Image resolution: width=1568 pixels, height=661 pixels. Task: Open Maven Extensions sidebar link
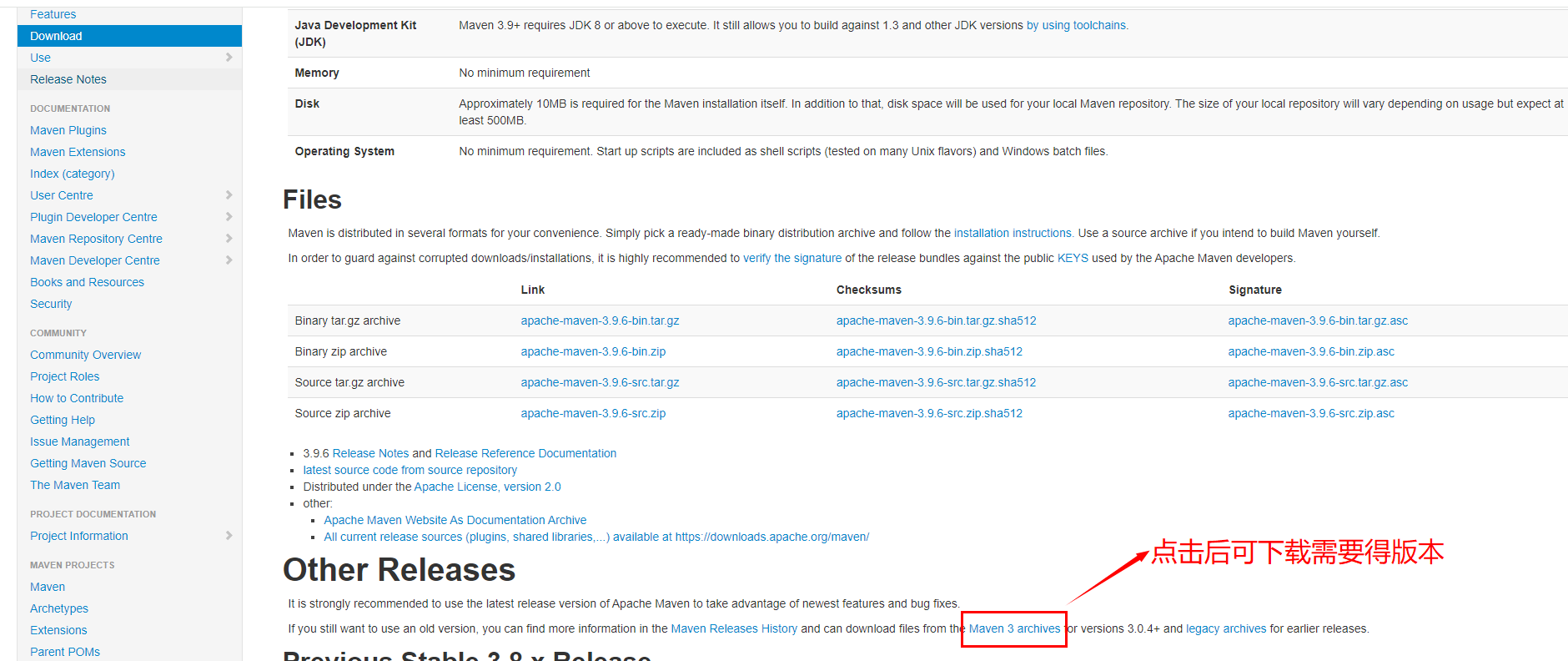pos(78,152)
